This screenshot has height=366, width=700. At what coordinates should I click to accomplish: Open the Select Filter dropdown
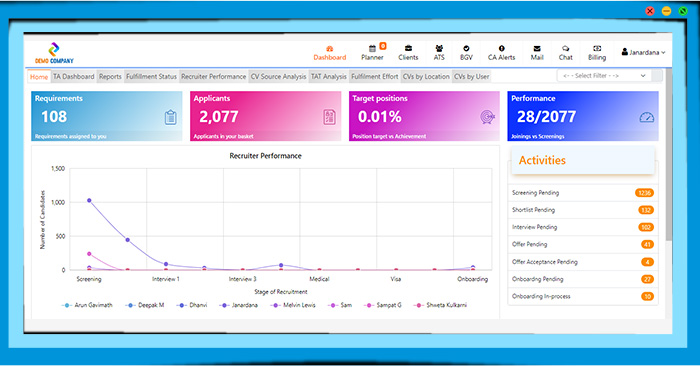point(604,76)
